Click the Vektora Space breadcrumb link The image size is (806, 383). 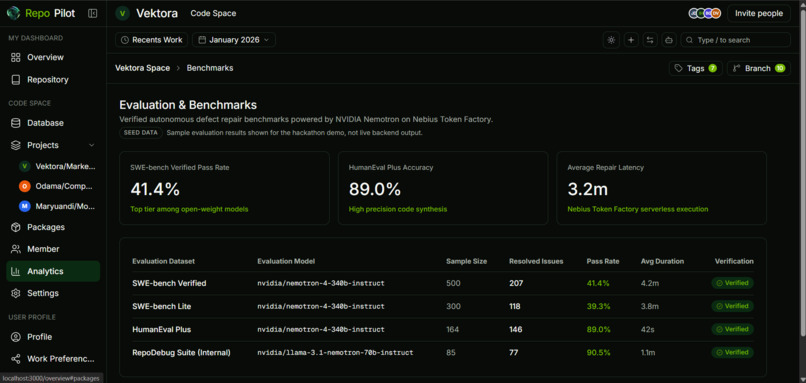142,68
